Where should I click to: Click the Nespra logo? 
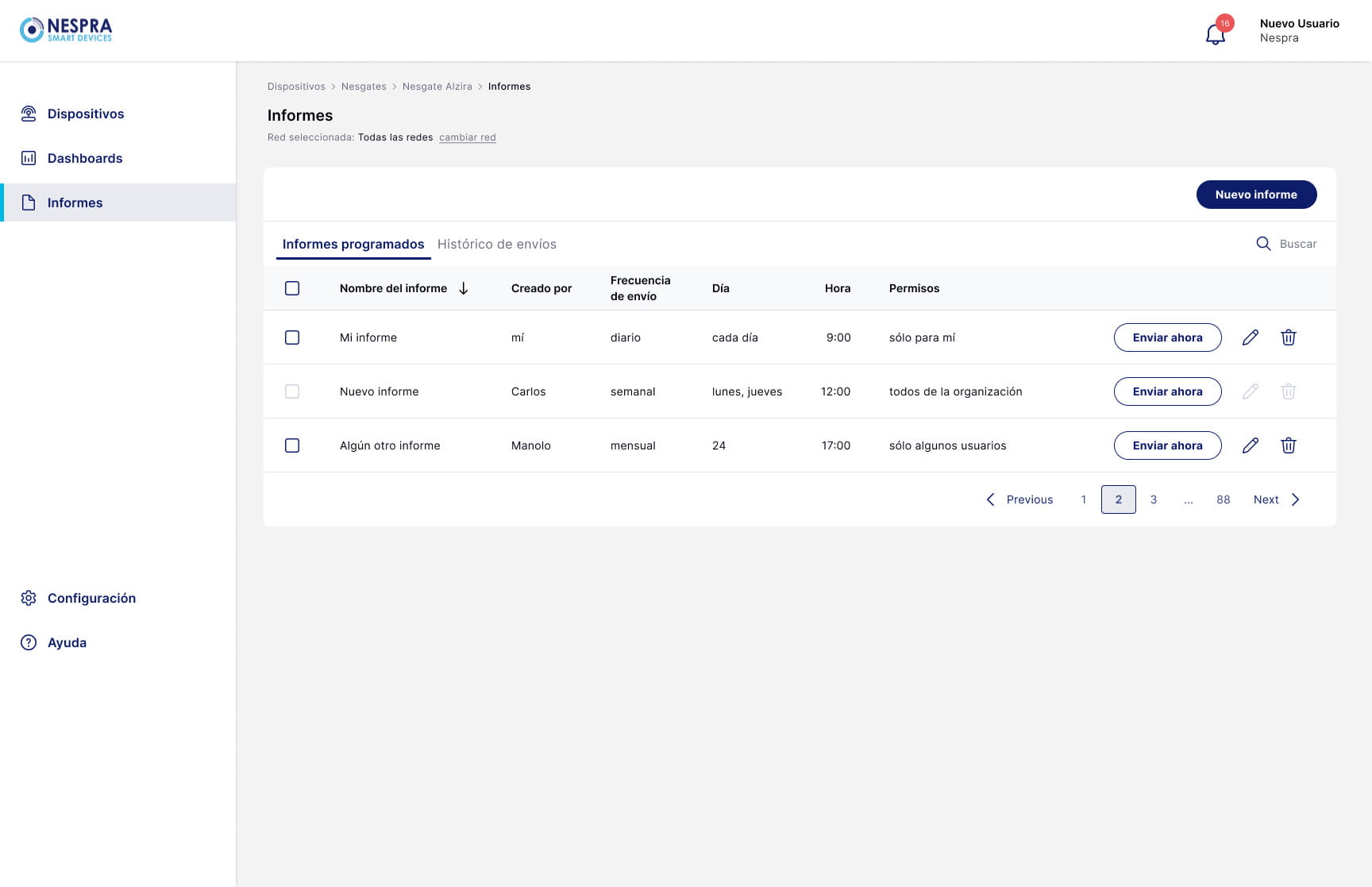click(x=66, y=30)
